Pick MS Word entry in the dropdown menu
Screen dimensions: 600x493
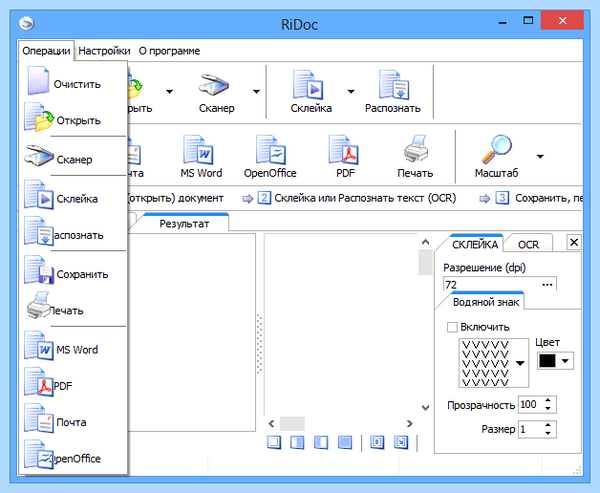[73, 346]
